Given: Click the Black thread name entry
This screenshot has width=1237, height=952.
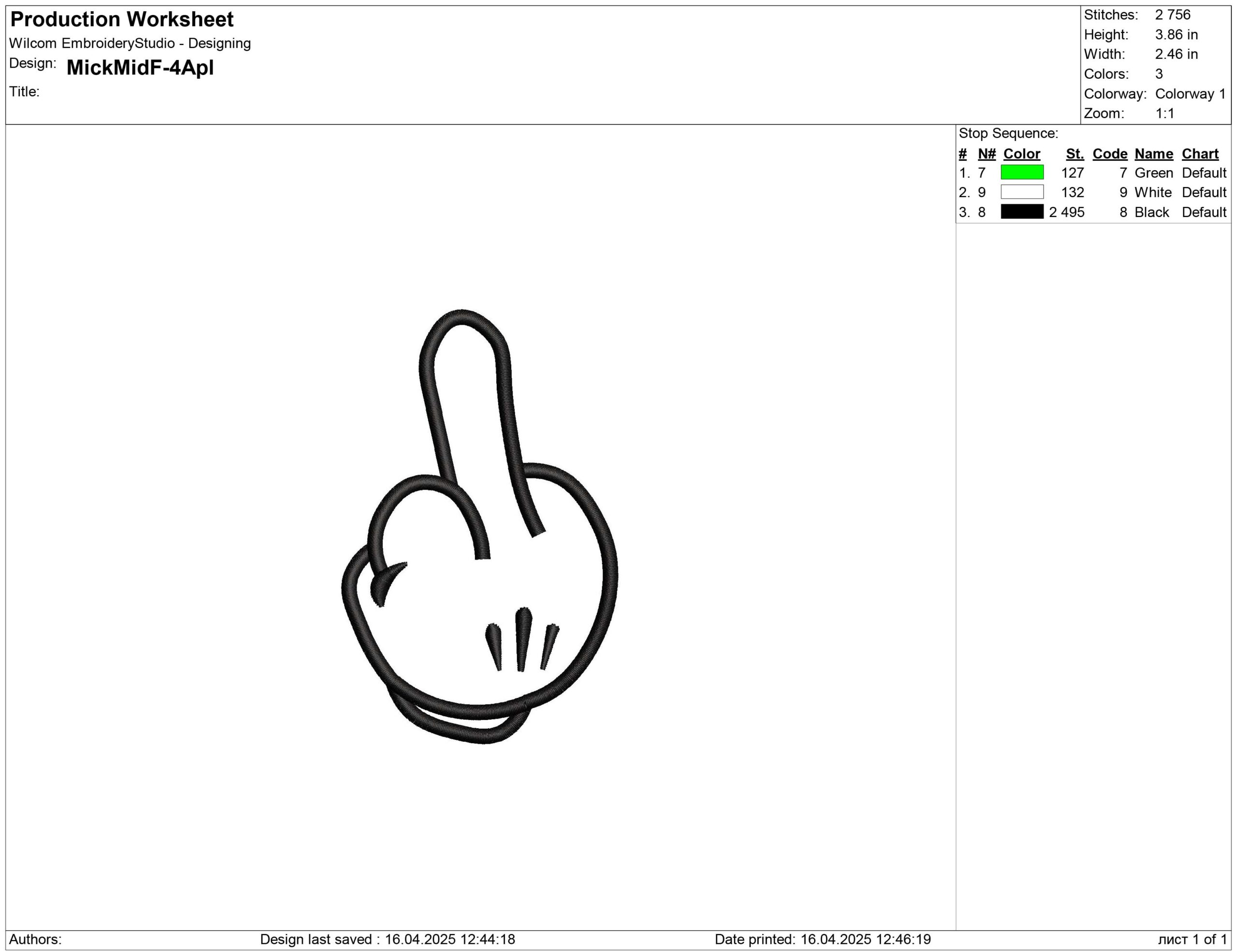Looking at the screenshot, I should [1151, 212].
